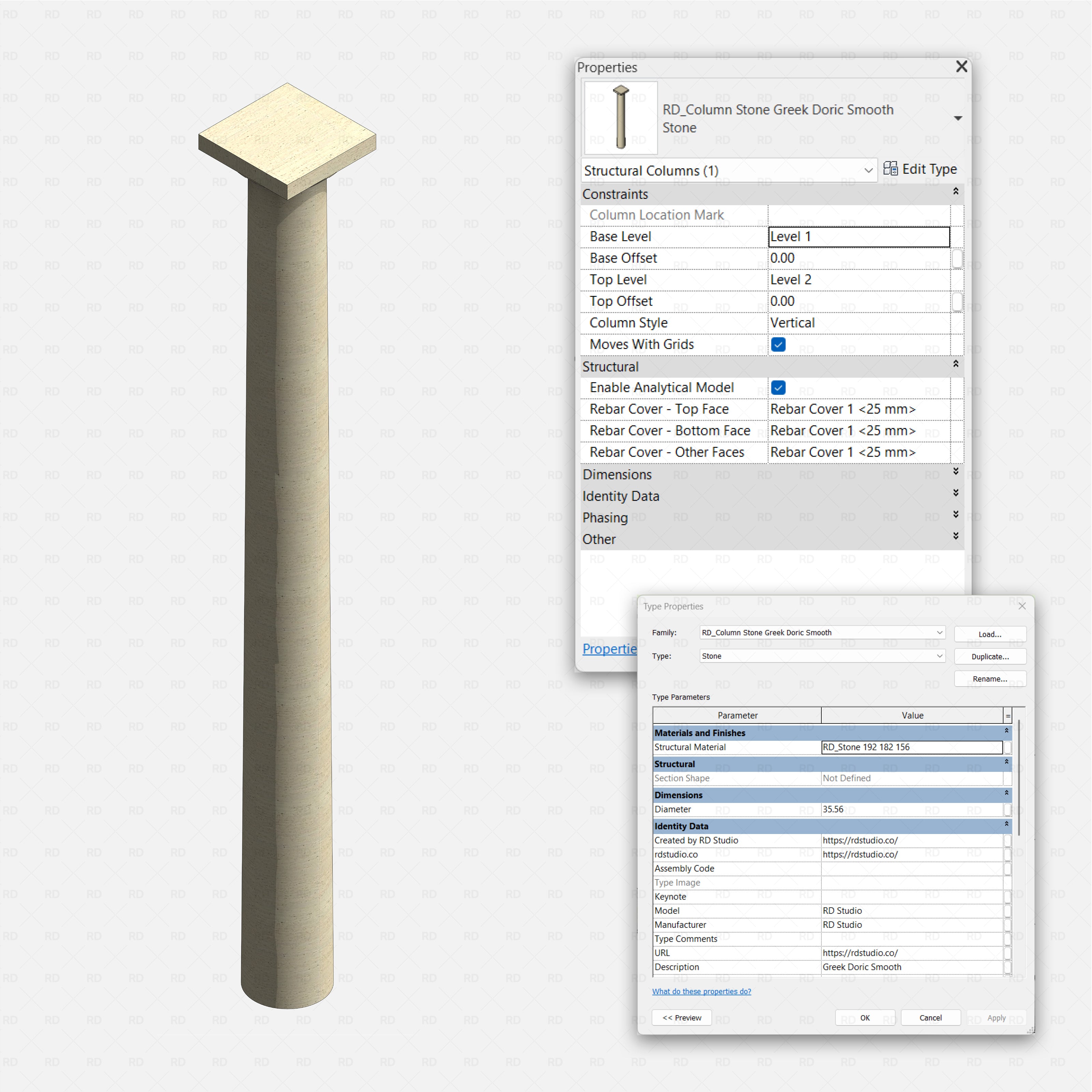Screen dimensions: 1092x1092
Task: Click the column type preview thumbnail
Action: [620, 116]
